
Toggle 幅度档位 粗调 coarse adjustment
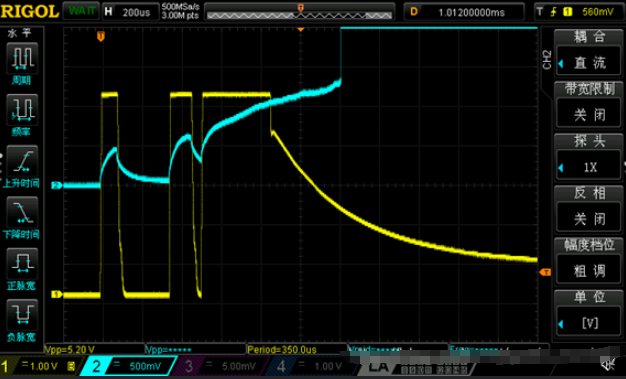click(589, 271)
